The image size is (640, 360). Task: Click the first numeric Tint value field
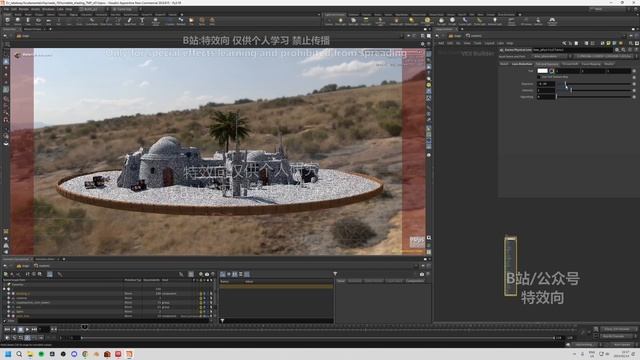click(x=567, y=71)
